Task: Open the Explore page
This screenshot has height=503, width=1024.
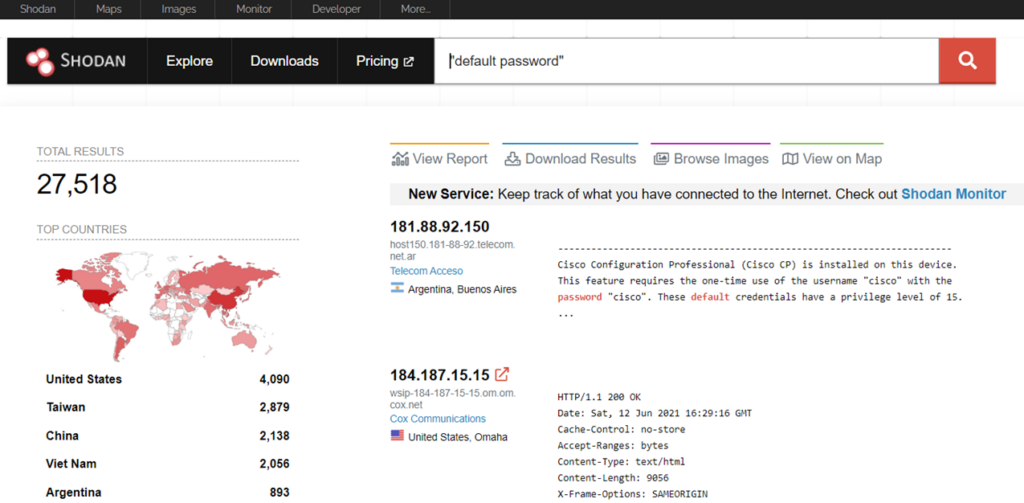Action: [x=189, y=61]
